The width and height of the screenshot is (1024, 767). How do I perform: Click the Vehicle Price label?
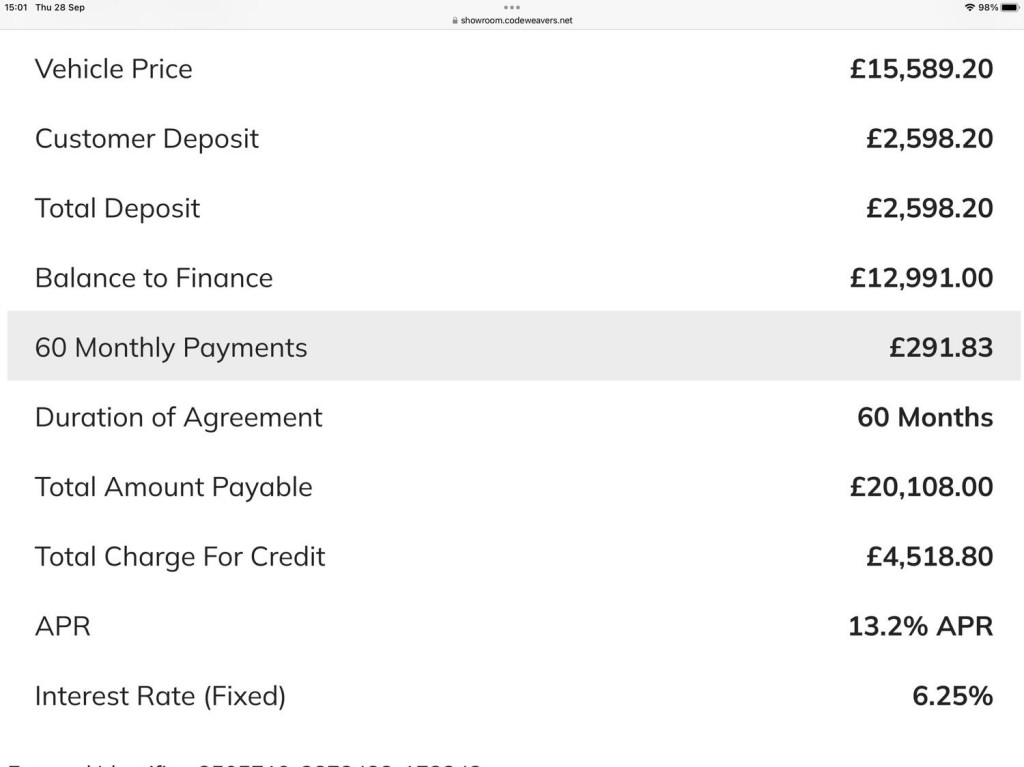113,69
